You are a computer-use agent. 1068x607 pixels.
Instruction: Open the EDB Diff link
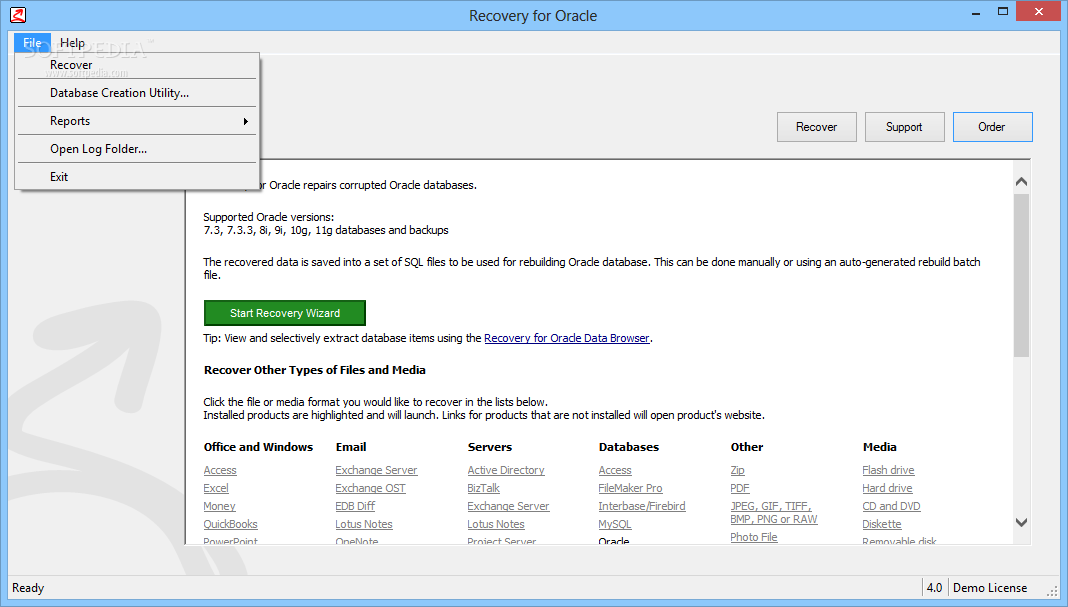355,506
